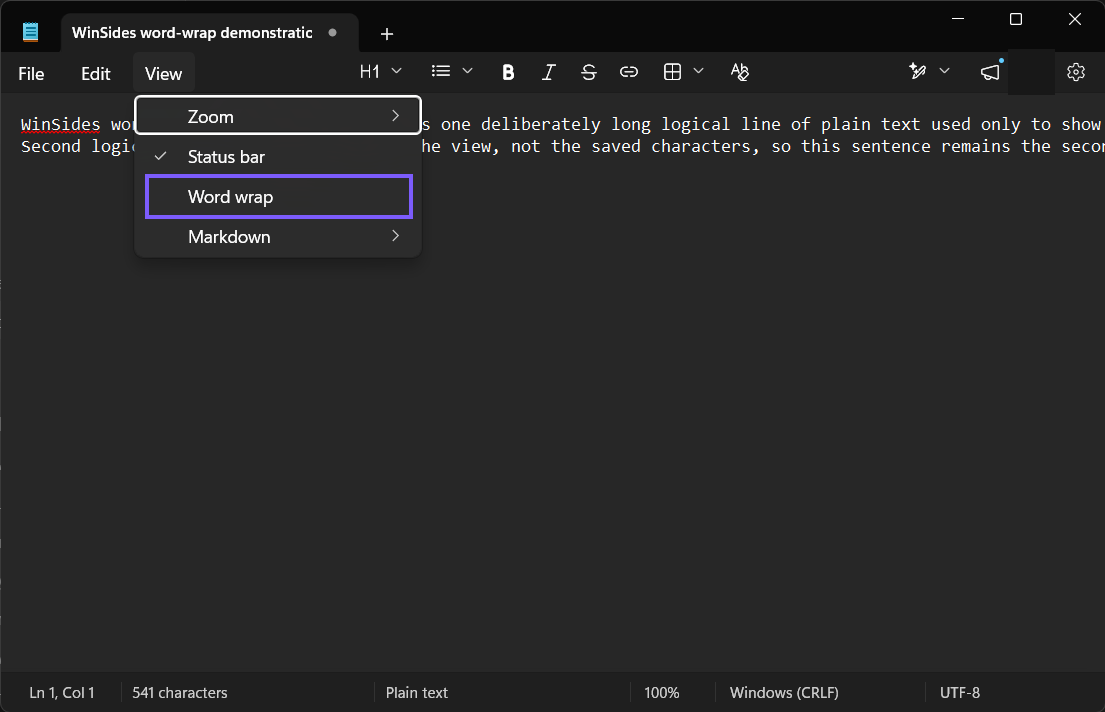Insert a table
Screen dimensions: 1105x712
tap(672, 72)
